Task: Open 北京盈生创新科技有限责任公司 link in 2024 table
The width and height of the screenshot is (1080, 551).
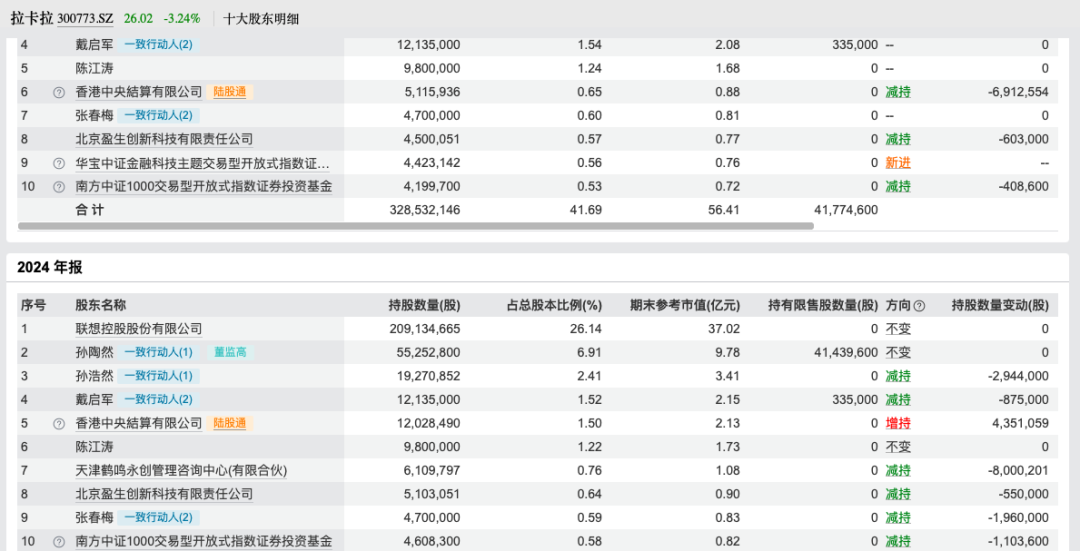Action: click(x=164, y=494)
